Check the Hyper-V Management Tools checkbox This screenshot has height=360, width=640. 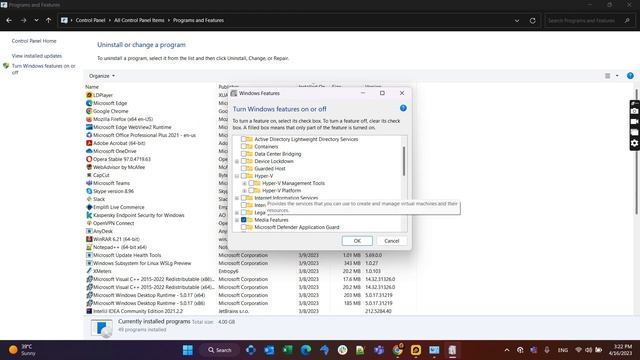click(x=251, y=183)
